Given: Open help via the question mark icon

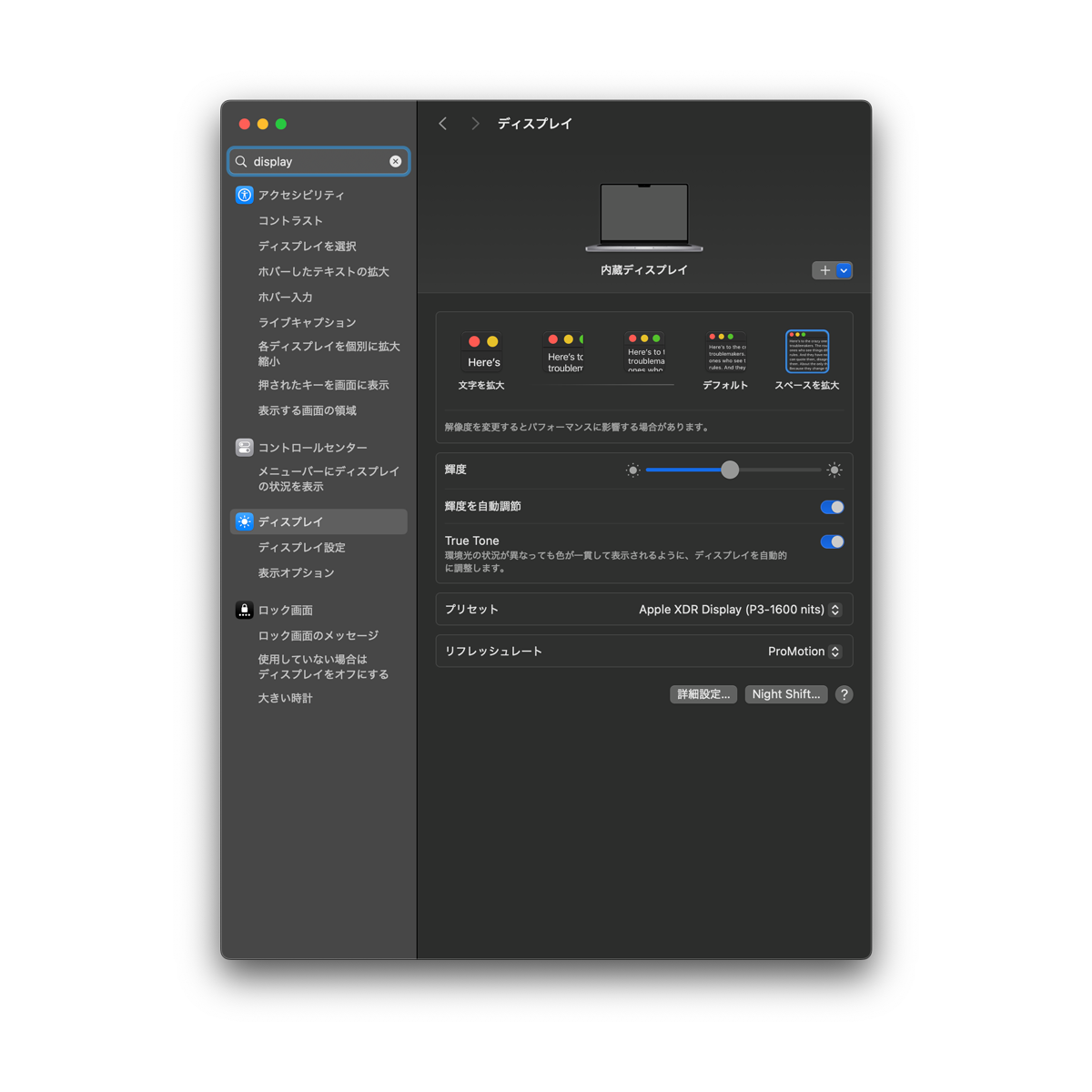Looking at the screenshot, I should (844, 694).
